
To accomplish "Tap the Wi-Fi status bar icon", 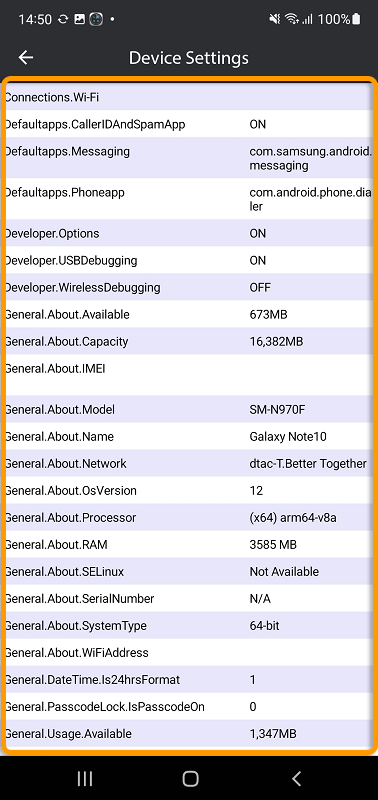I will pos(292,19).
